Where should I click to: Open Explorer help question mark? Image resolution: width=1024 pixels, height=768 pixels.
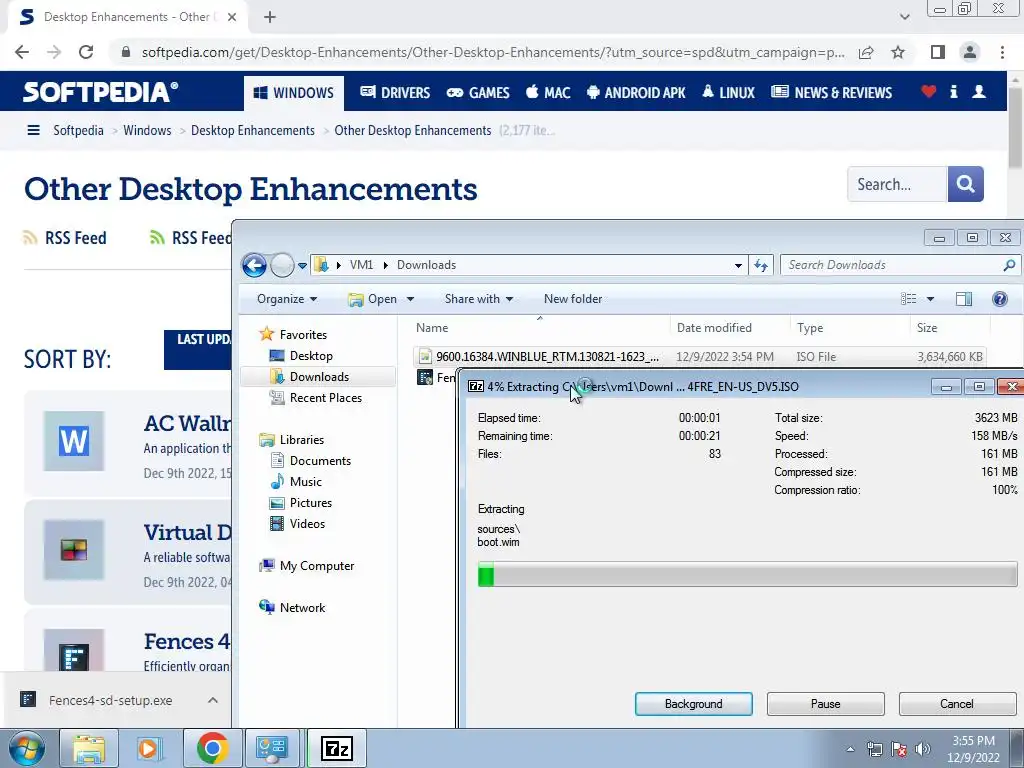tap(999, 299)
